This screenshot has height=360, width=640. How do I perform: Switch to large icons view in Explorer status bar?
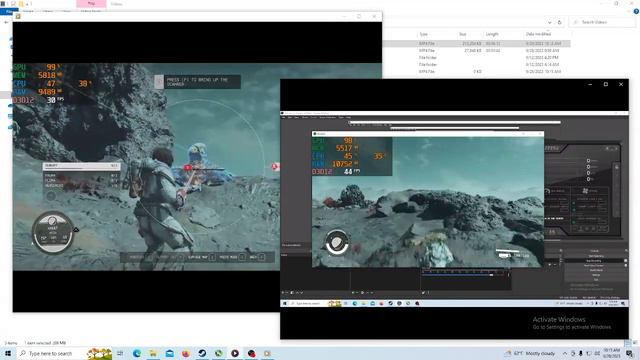(635, 343)
